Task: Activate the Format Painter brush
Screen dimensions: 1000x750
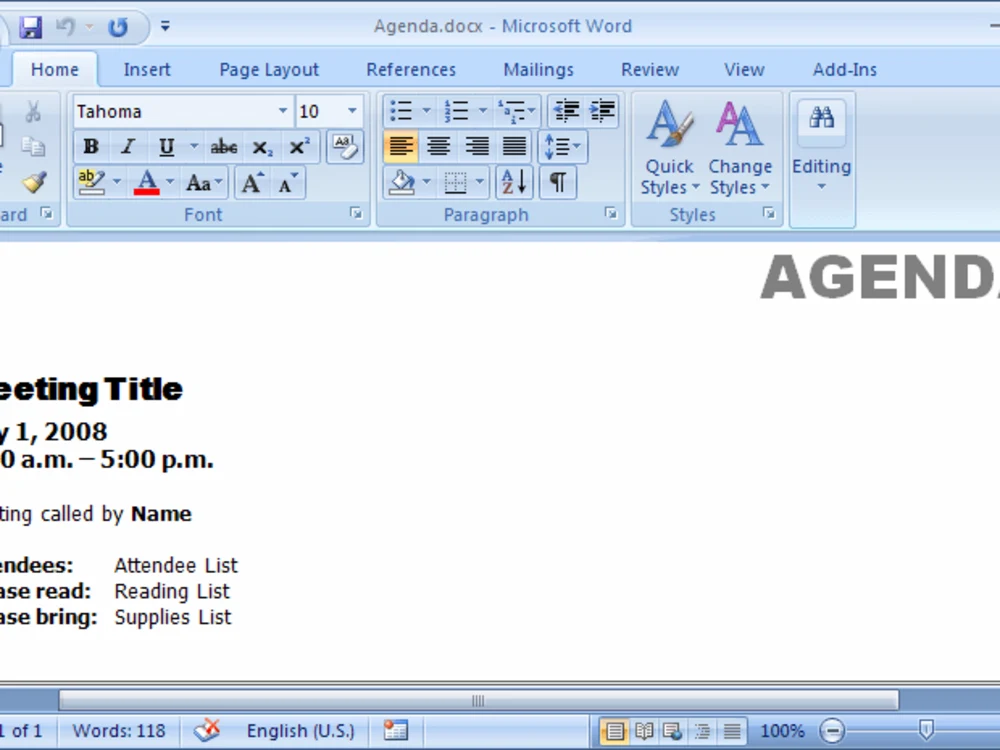Action: point(34,182)
